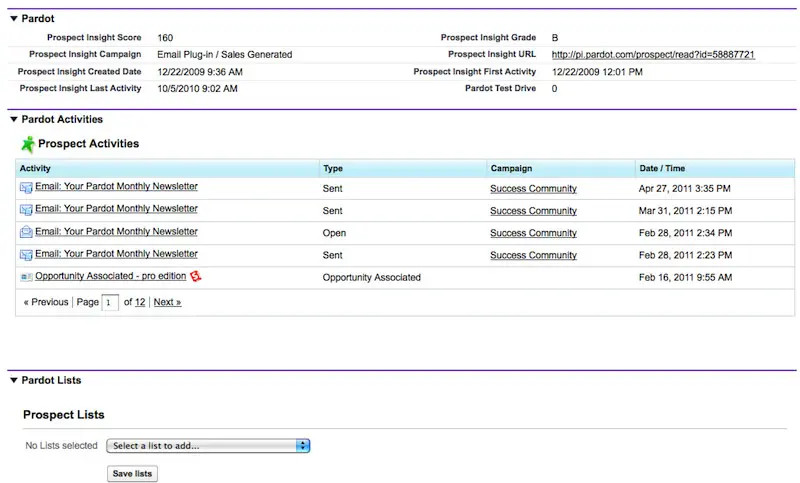The image size is (800, 483).
Task: Click the email icon in the 2:23 PM row
Action: (x=26, y=255)
